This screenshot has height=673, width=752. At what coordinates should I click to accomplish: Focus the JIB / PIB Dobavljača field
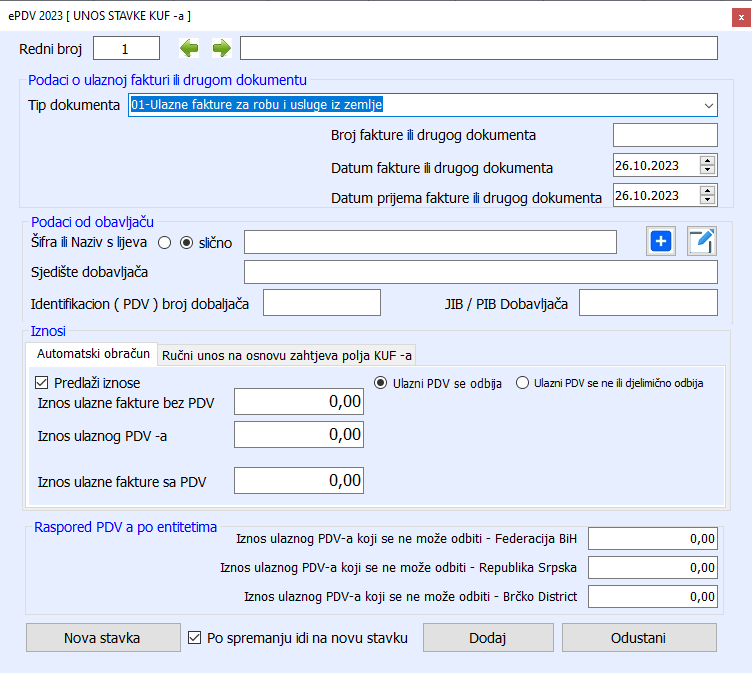648,302
